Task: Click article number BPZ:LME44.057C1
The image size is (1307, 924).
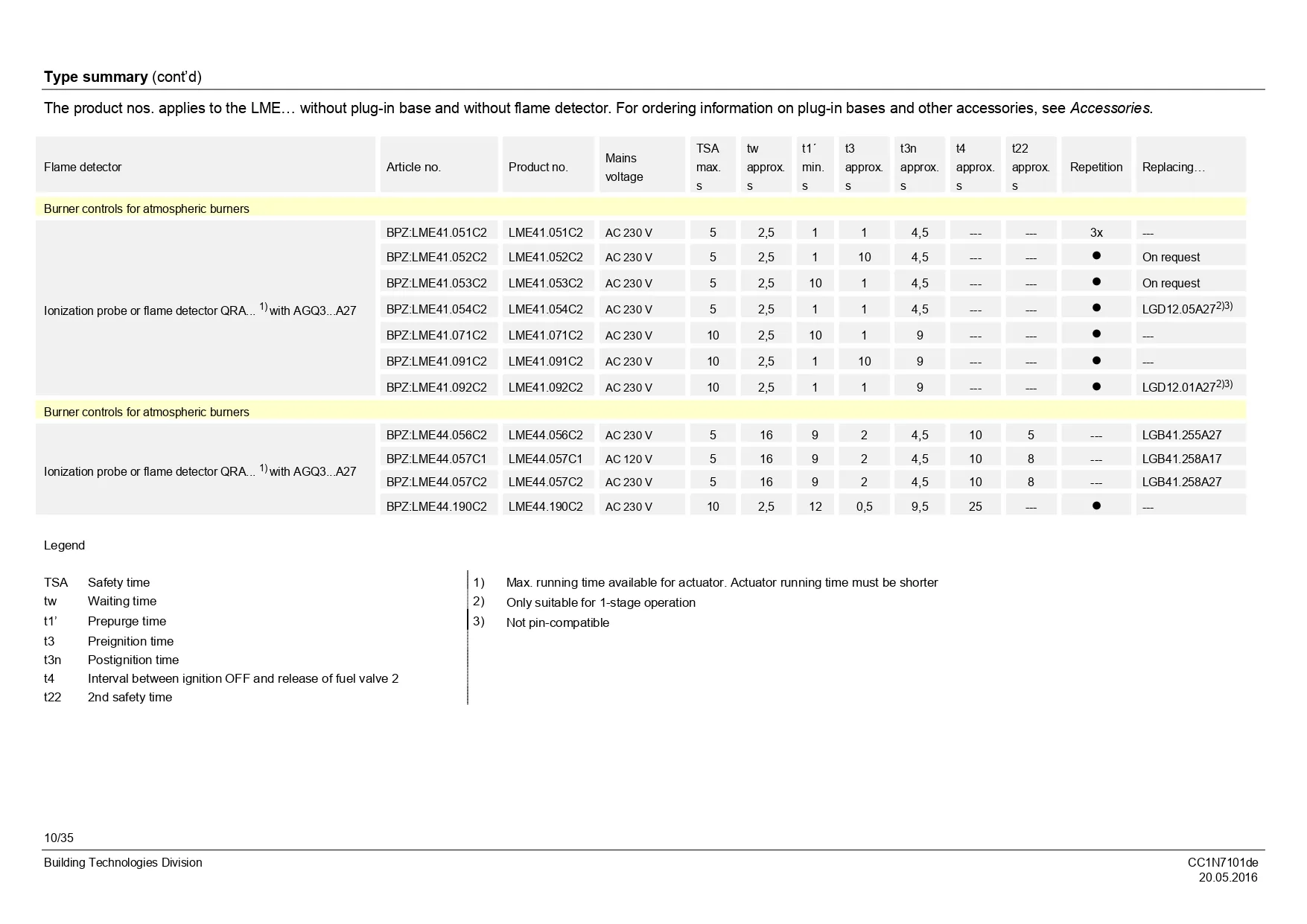Action: 436,459
